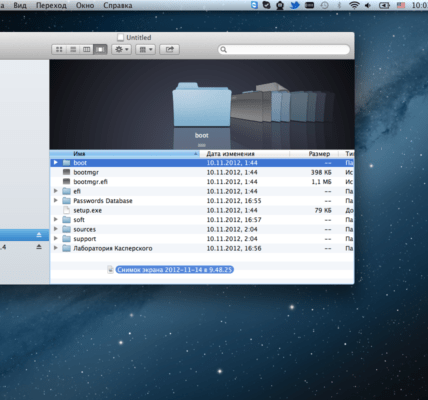The width and height of the screenshot is (428, 400).
Task: Switch to list view button
Action: (73, 50)
